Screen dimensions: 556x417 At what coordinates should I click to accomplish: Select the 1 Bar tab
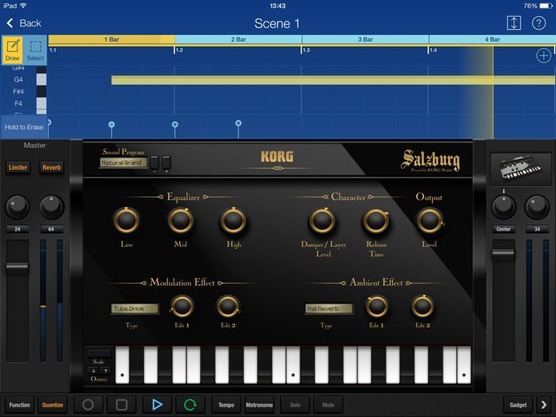tap(112, 39)
